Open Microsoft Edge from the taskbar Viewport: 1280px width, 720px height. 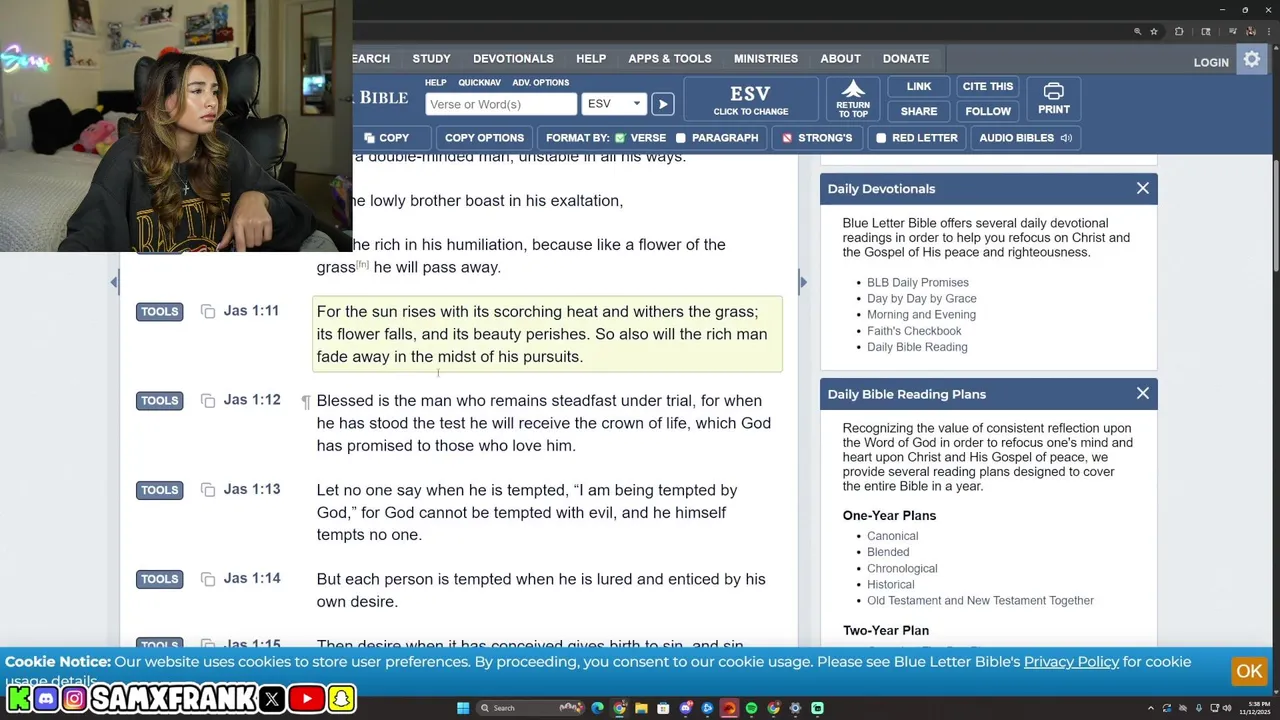tap(597, 708)
